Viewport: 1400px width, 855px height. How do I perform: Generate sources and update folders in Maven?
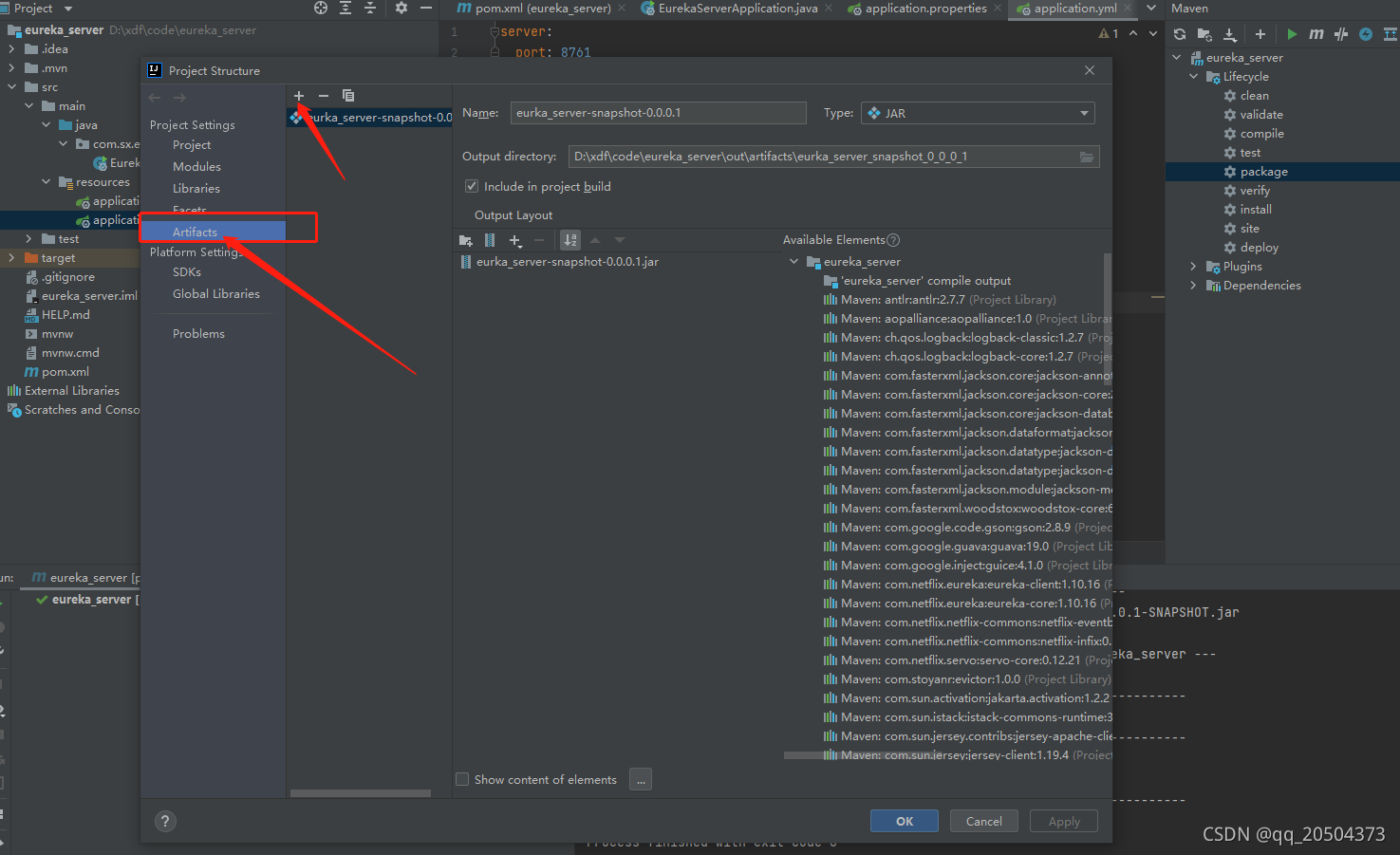1204,34
